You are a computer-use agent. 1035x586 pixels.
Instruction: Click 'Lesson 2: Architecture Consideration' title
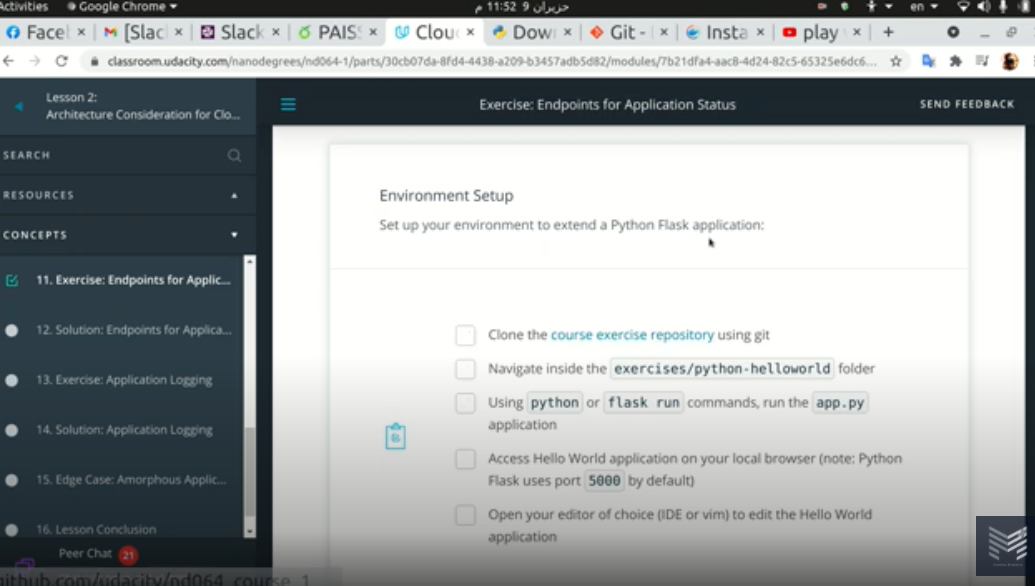coord(143,106)
